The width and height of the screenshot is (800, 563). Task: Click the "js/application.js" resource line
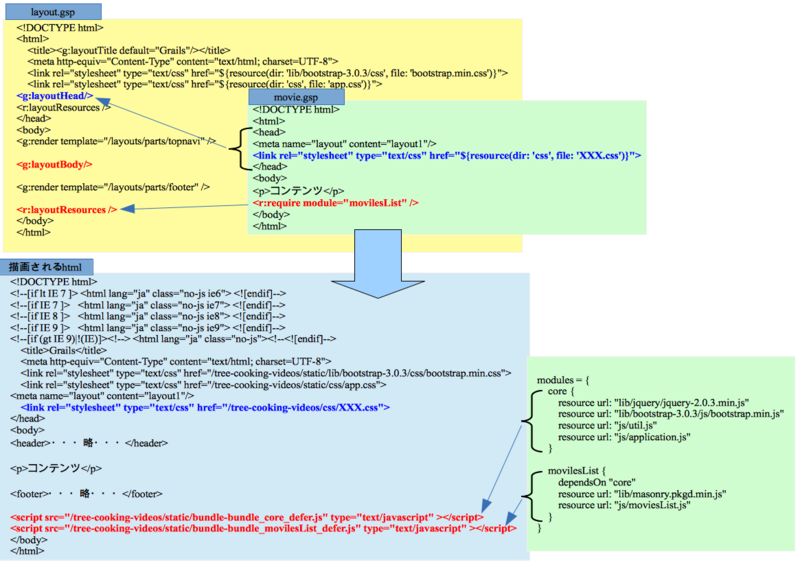coord(624,437)
